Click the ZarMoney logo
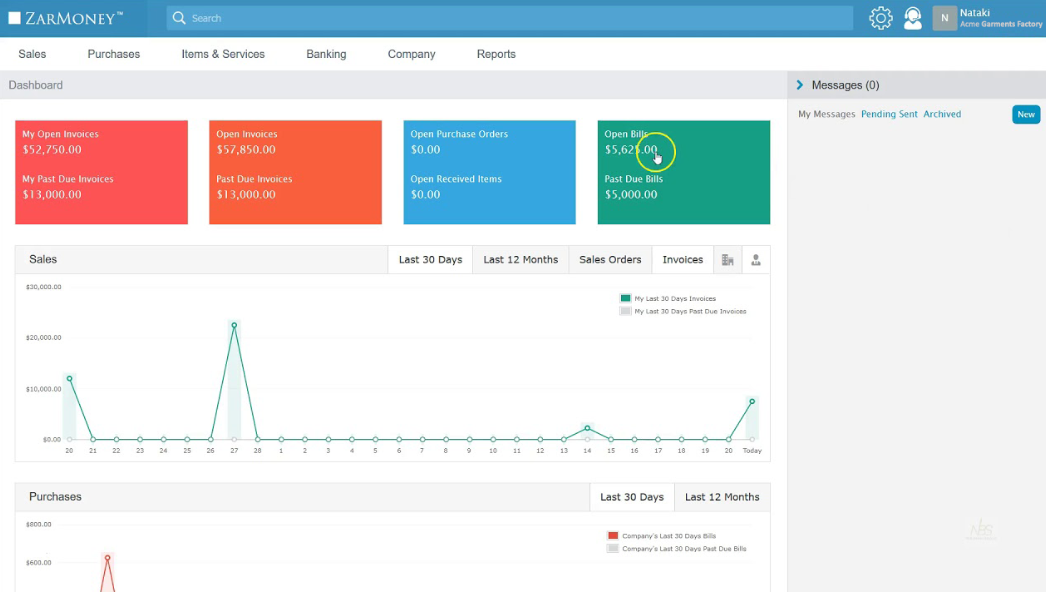This screenshot has width=1046, height=592. click(x=66, y=18)
